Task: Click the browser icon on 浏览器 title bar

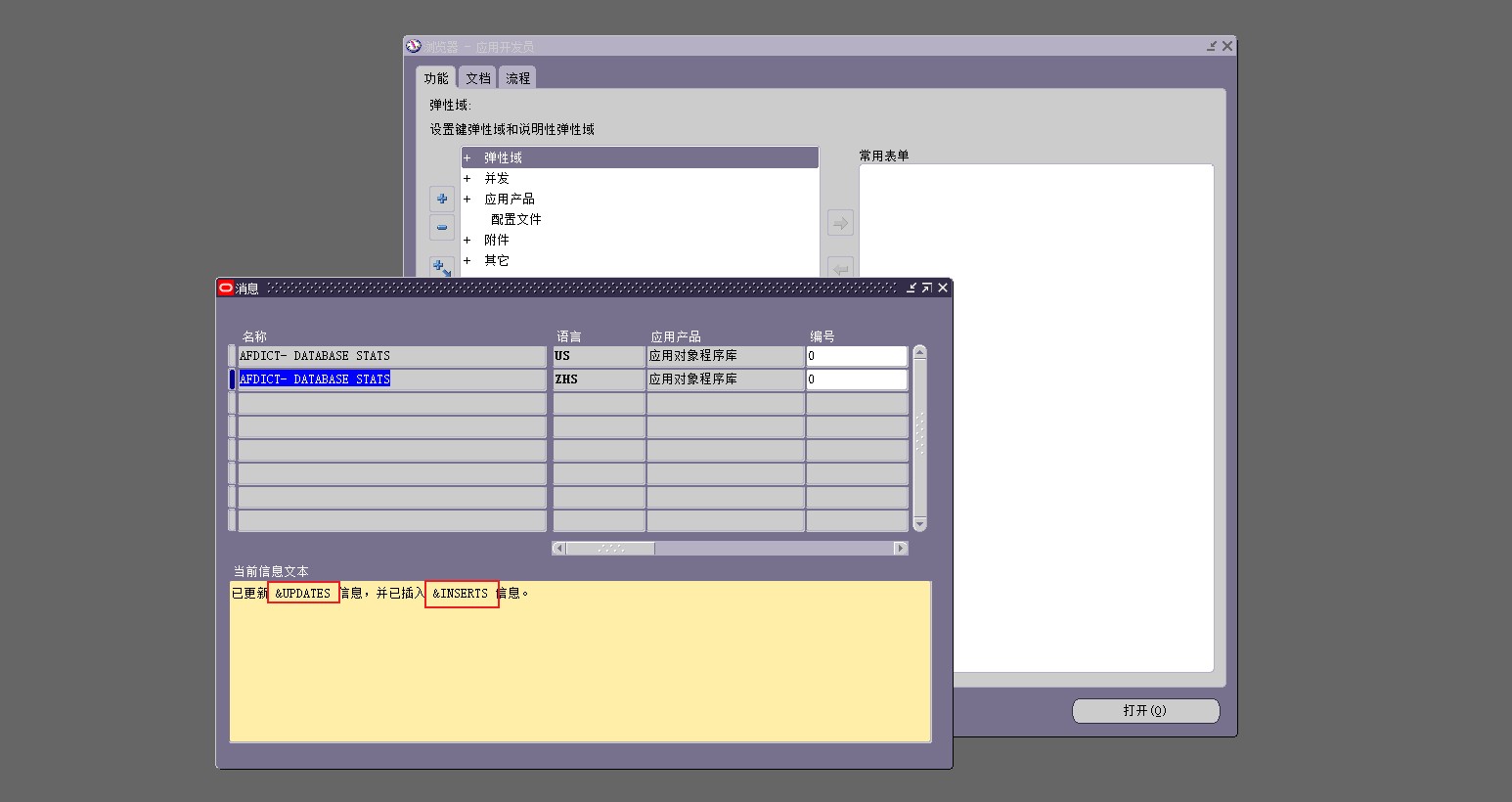Action: point(412,45)
